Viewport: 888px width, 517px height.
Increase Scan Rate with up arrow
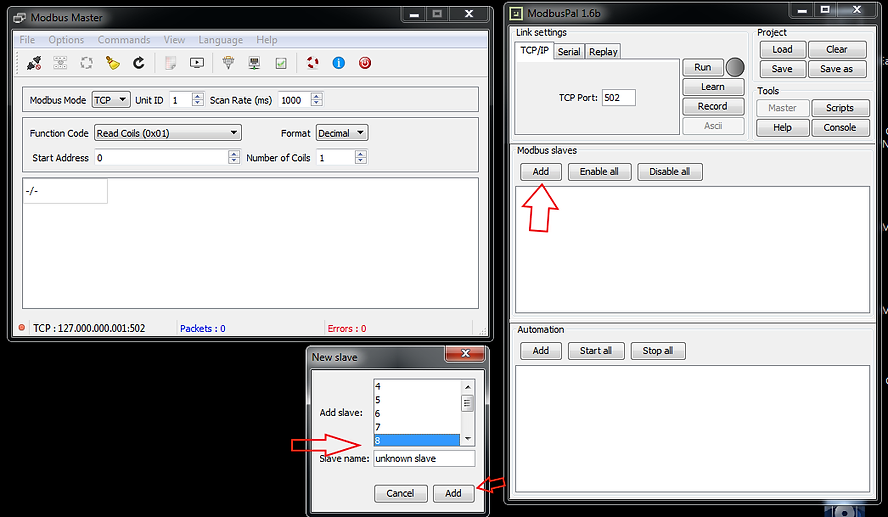coord(317,96)
